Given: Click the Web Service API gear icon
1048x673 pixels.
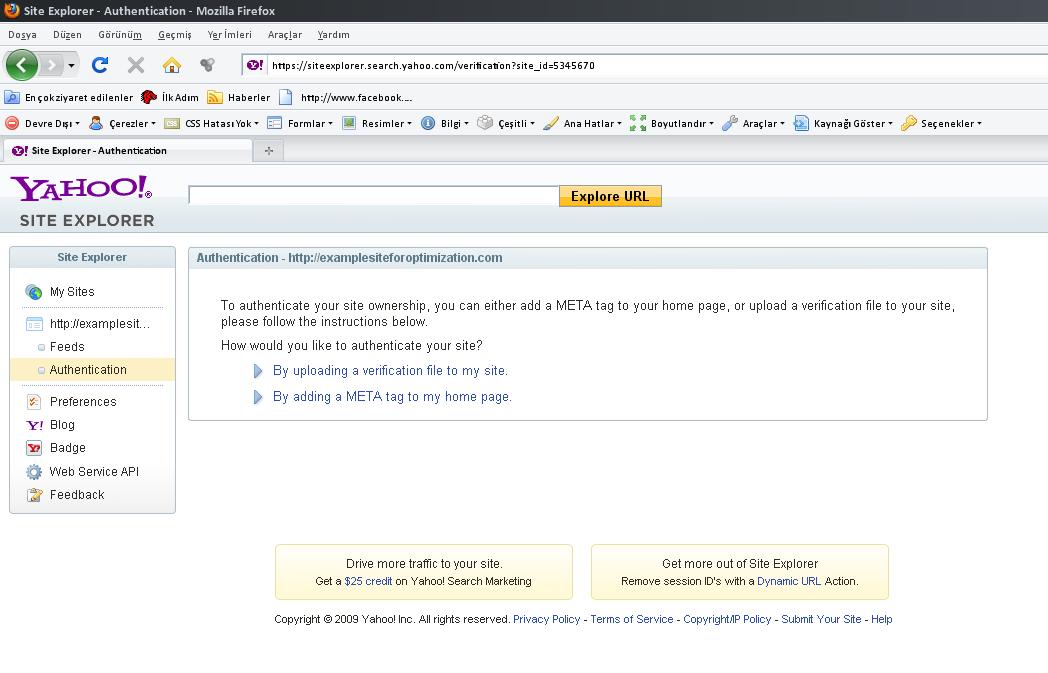Looking at the screenshot, I should click(x=33, y=472).
